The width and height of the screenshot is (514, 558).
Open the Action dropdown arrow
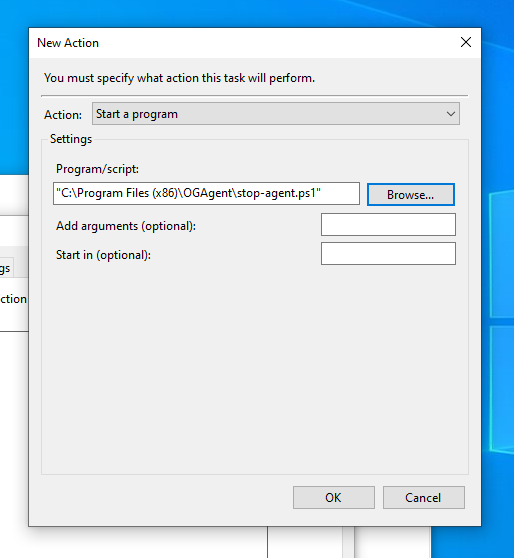coord(451,114)
